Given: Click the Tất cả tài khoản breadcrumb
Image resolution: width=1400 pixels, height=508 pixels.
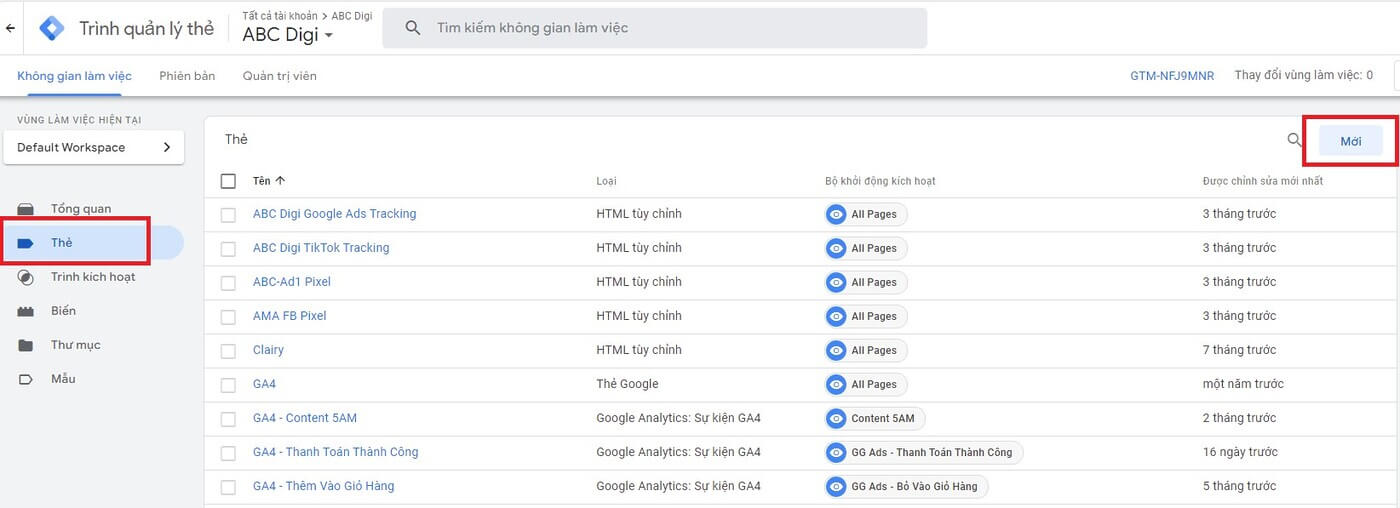Looking at the screenshot, I should click(x=280, y=16).
